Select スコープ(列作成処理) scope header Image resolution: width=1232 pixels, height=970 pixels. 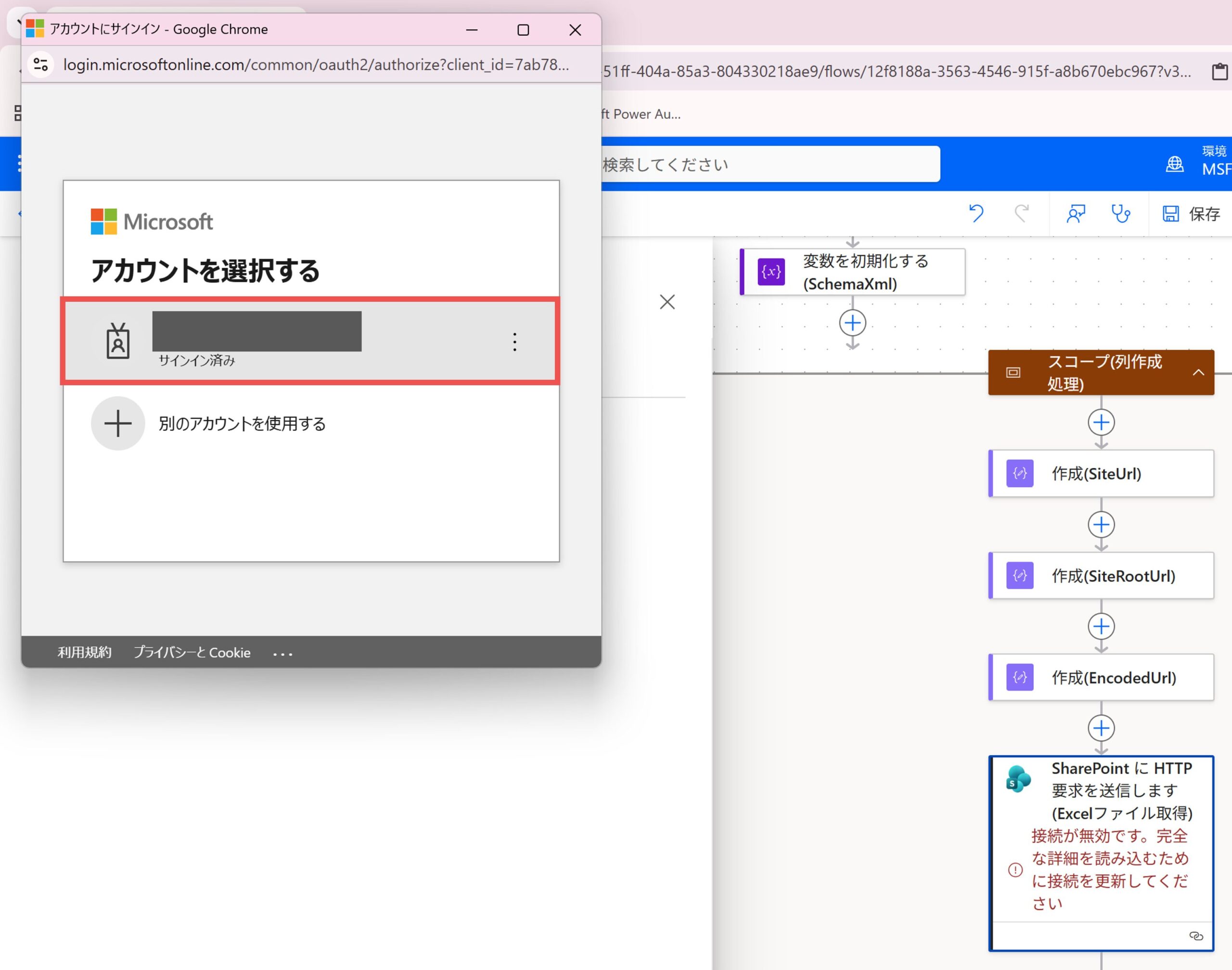click(1101, 373)
